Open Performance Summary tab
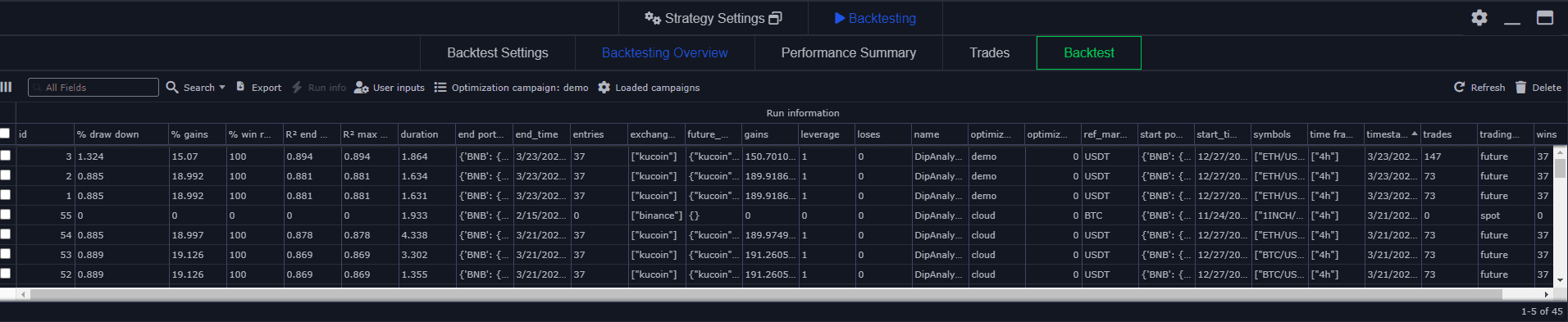The width and height of the screenshot is (1568, 322). (849, 52)
